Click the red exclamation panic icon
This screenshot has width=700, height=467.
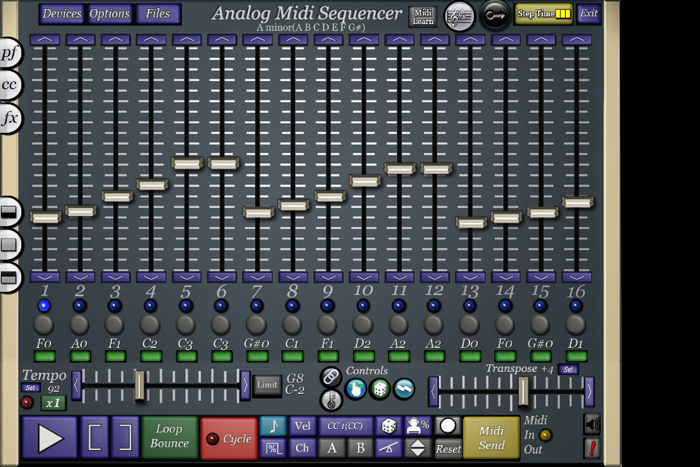[x=592, y=448]
